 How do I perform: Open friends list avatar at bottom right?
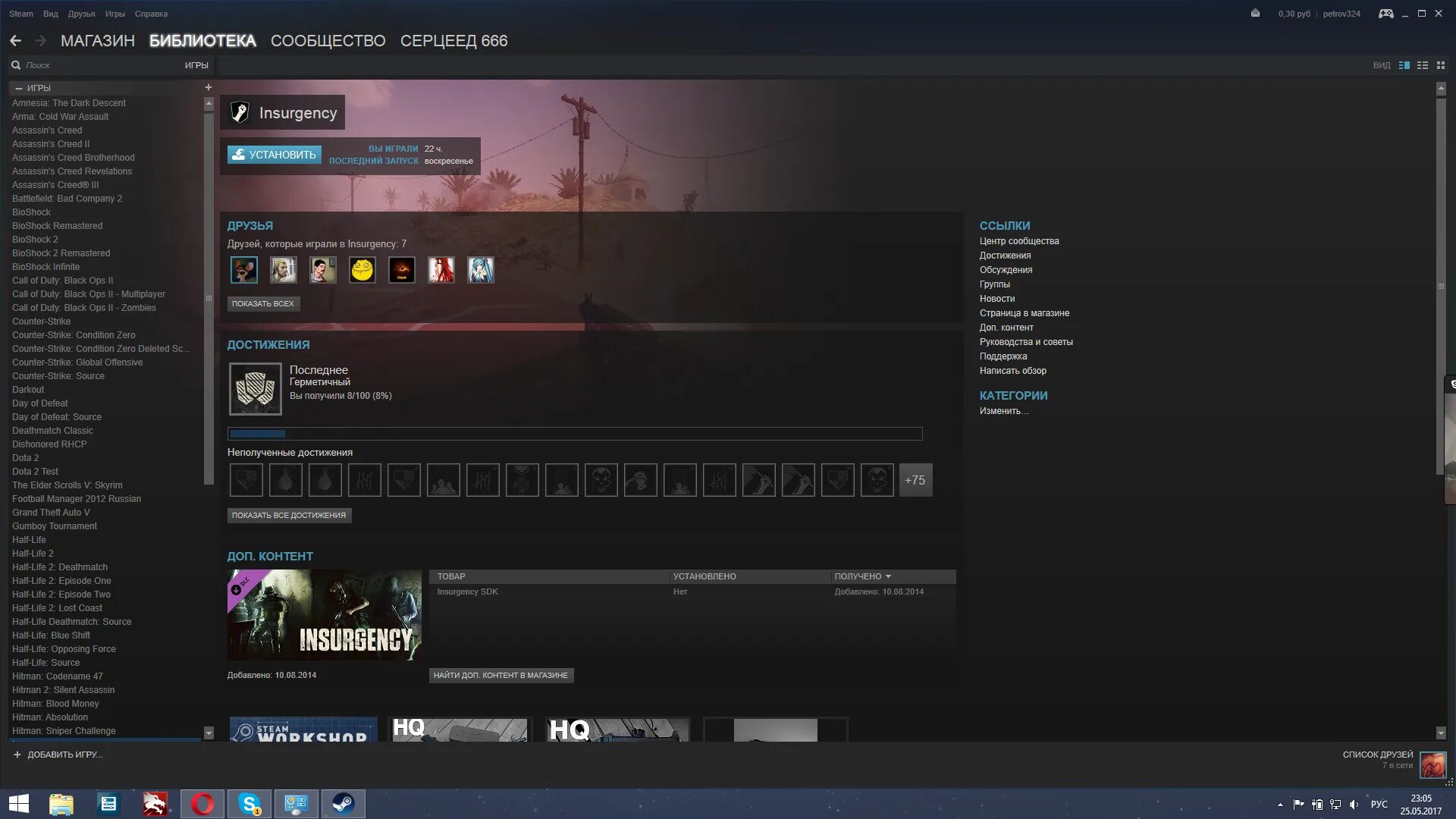[1433, 764]
